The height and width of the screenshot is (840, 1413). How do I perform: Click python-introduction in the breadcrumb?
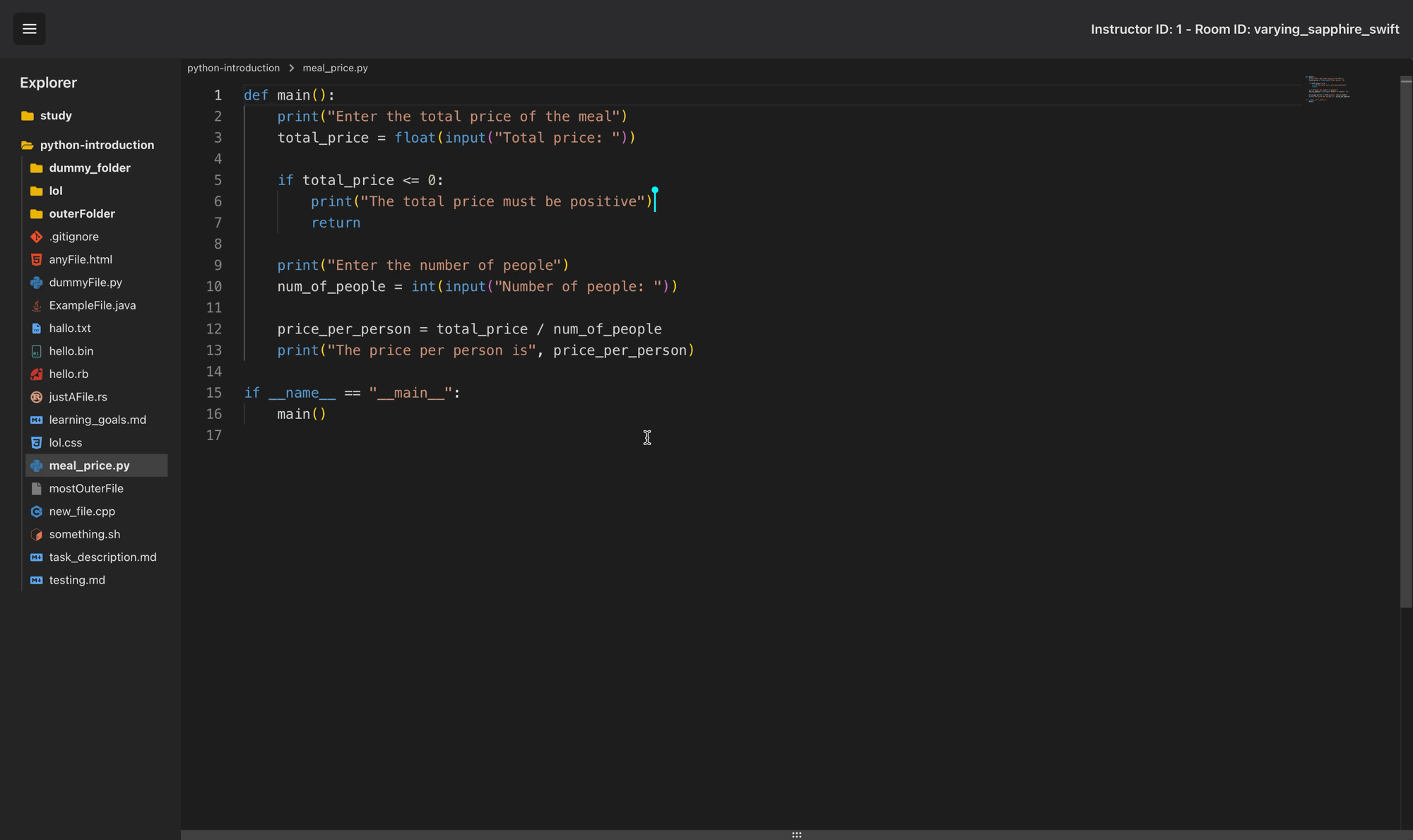pyautogui.click(x=233, y=68)
